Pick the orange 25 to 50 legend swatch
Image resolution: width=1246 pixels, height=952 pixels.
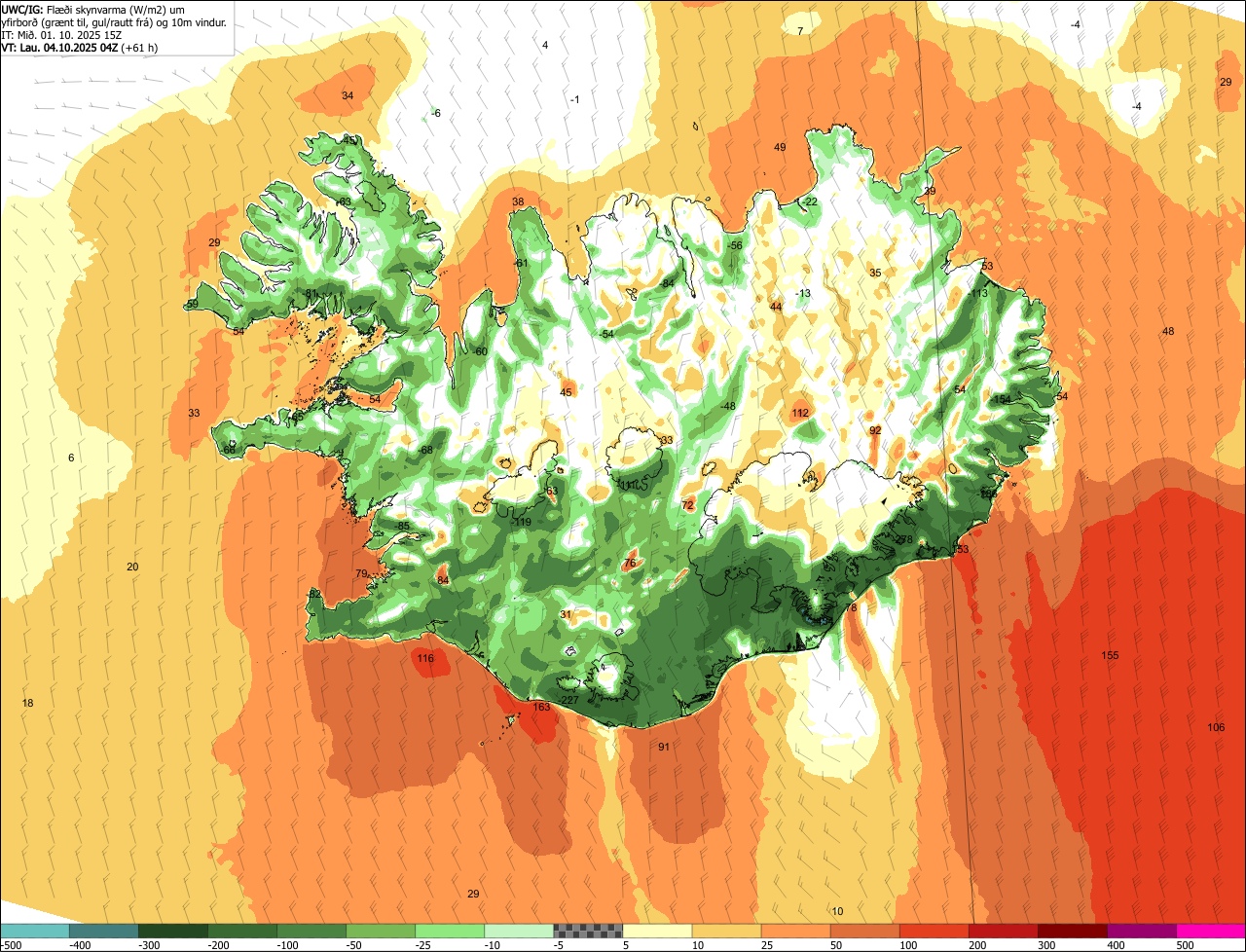click(794, 931)
